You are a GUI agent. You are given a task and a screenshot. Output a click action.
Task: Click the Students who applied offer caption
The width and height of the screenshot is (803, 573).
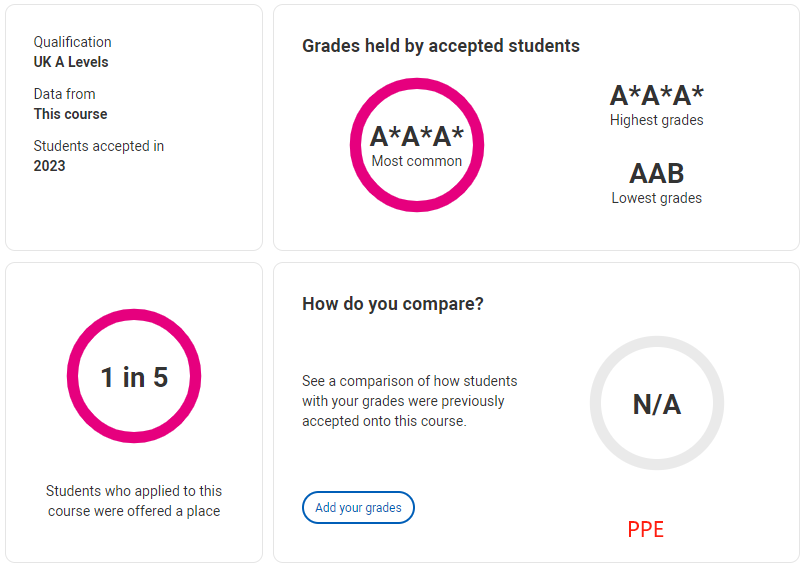pos(134,501)
